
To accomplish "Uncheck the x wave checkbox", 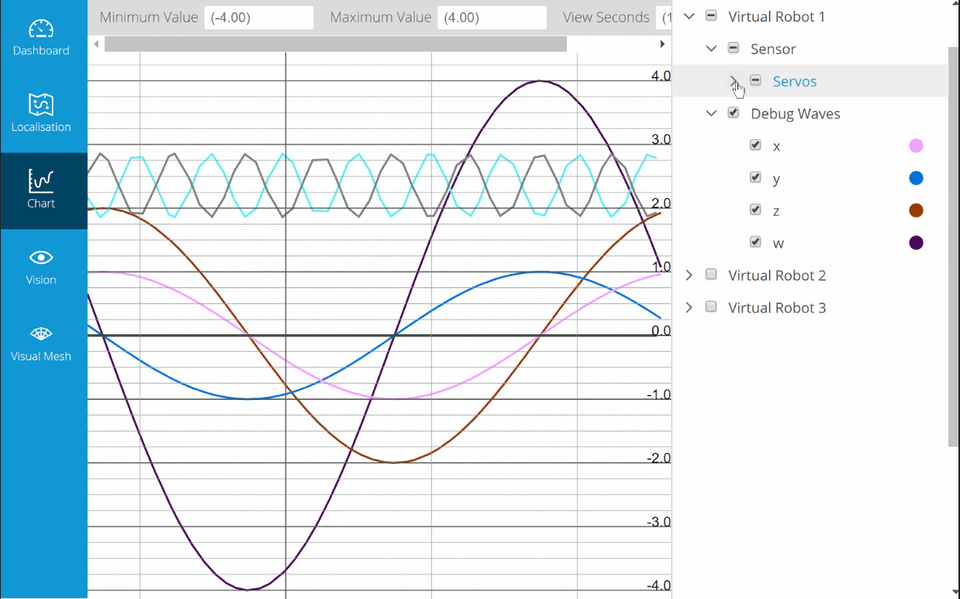I will (x=756, y=145).
